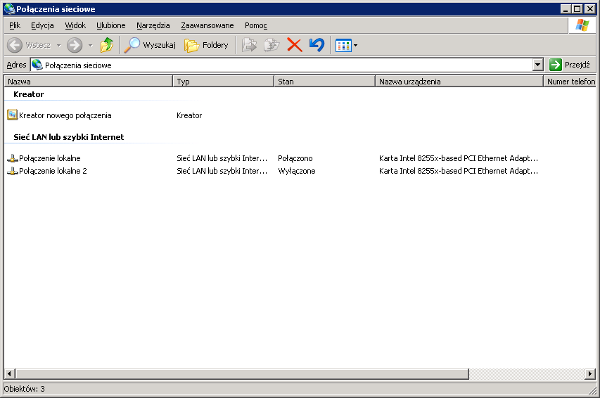This screenshot has height=398, width=600.
Task: Click the Windows flag logo
Action: click(x=582, y=25)
